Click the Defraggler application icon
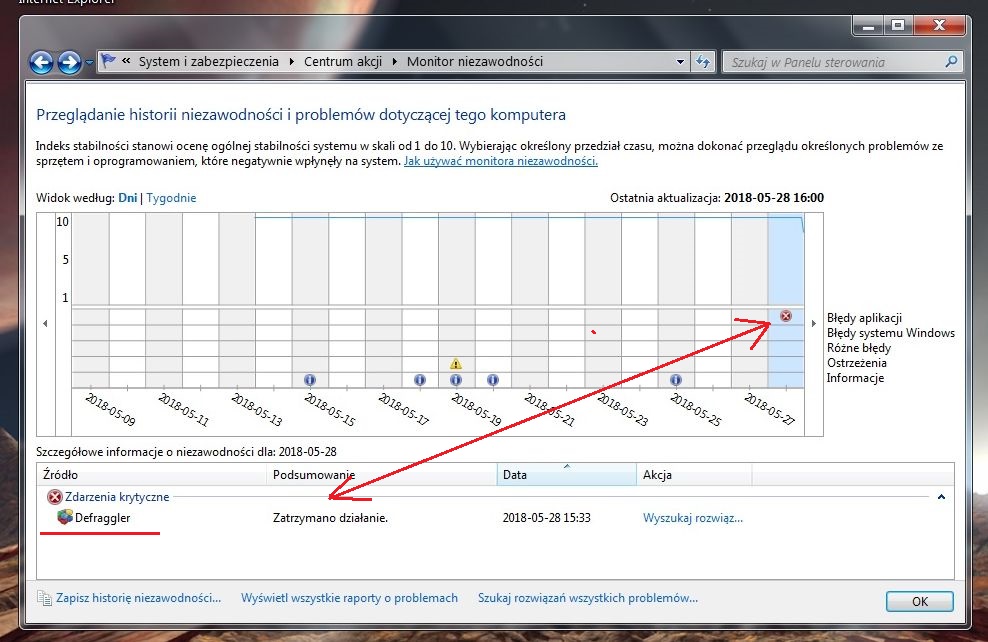The width and height of the screenshot is (988, 642). pos(65,517)
